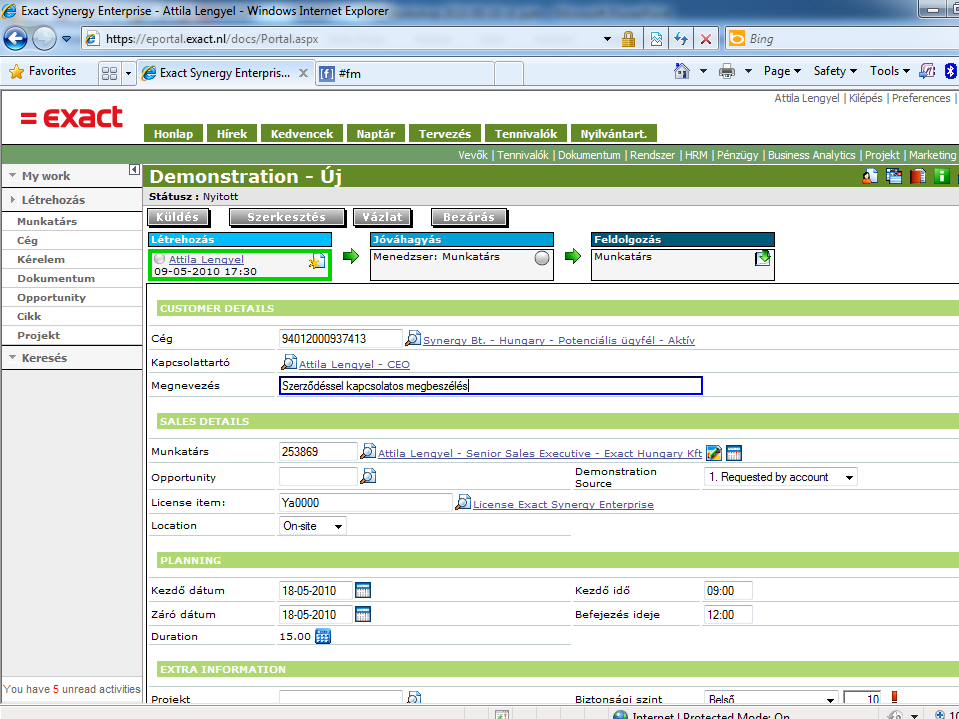Viewport: 959px width, 719px height.
Task: Click the Refresh page icon
Action: pyautogui.click(x=681, y=39)
